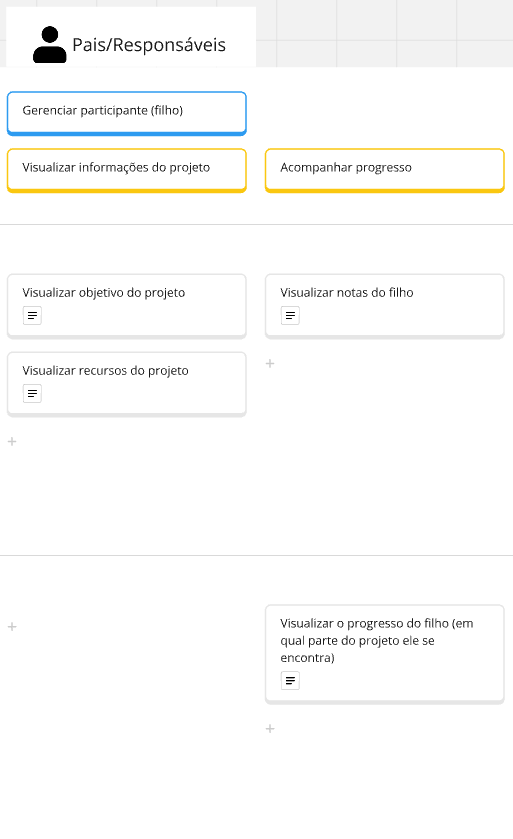Open the Visualizar o progresso do filho card
The height and width of the screenshot is (839, 513).
point(385,655)
